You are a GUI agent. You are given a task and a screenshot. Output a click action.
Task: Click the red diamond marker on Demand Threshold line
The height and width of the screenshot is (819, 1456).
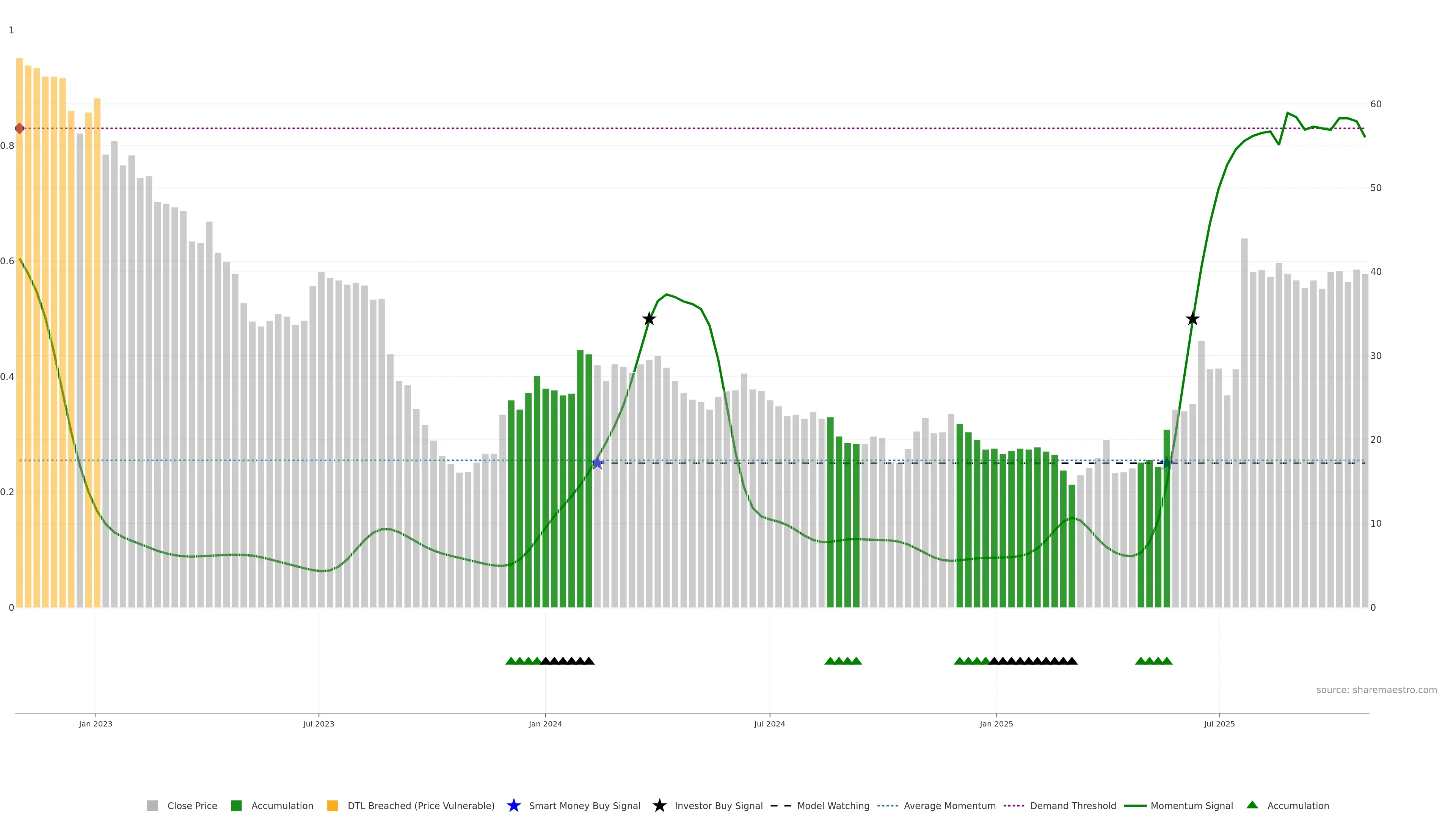20,128
